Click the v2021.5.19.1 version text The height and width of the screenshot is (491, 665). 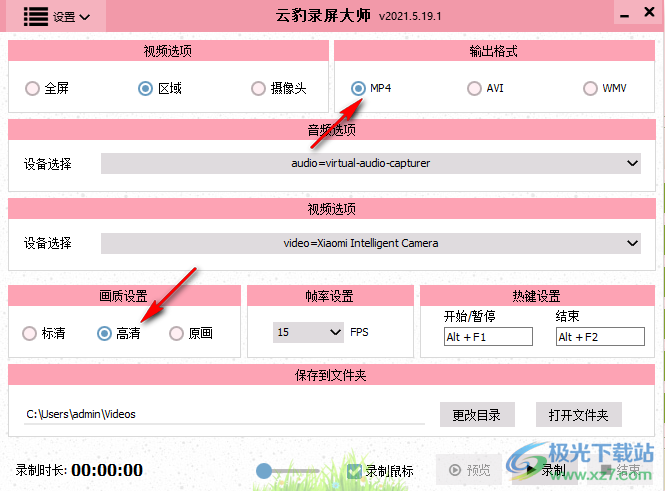point(410,17)
